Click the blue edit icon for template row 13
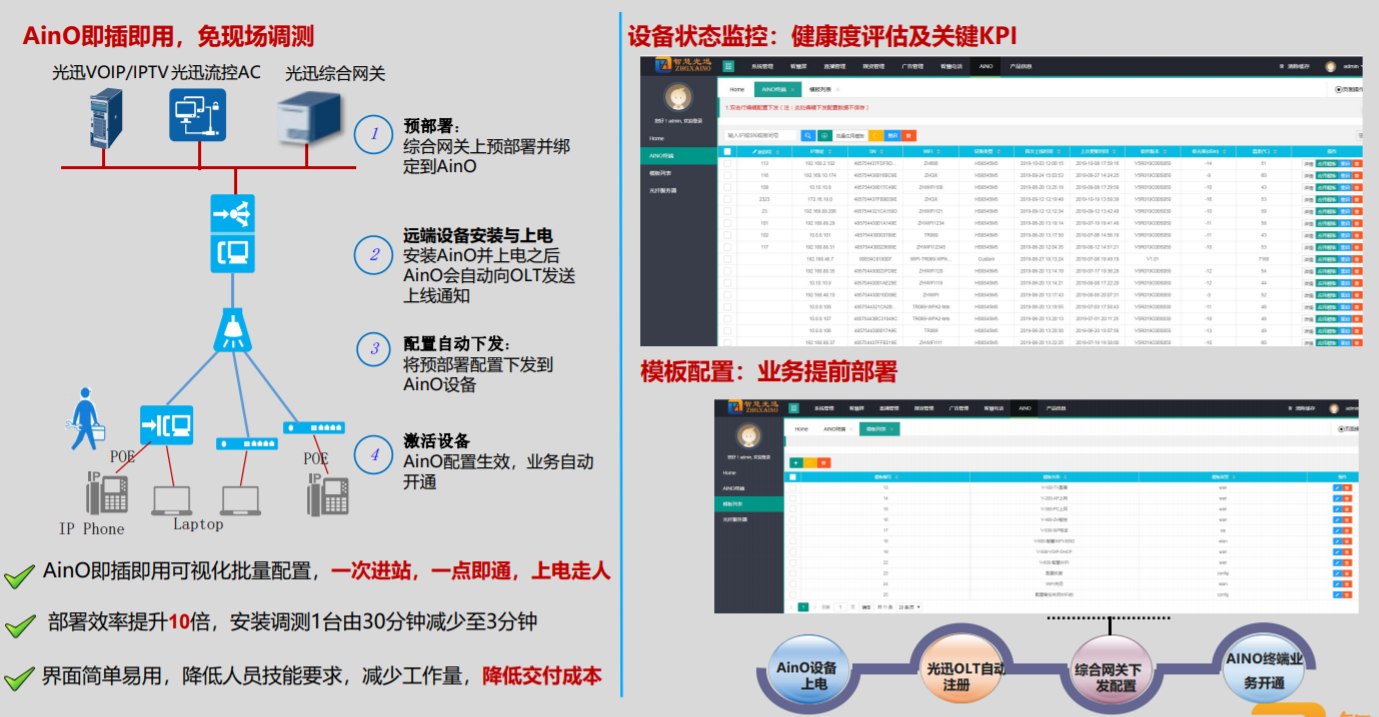Viewport: 1379px width, 717px height. 1338,487
